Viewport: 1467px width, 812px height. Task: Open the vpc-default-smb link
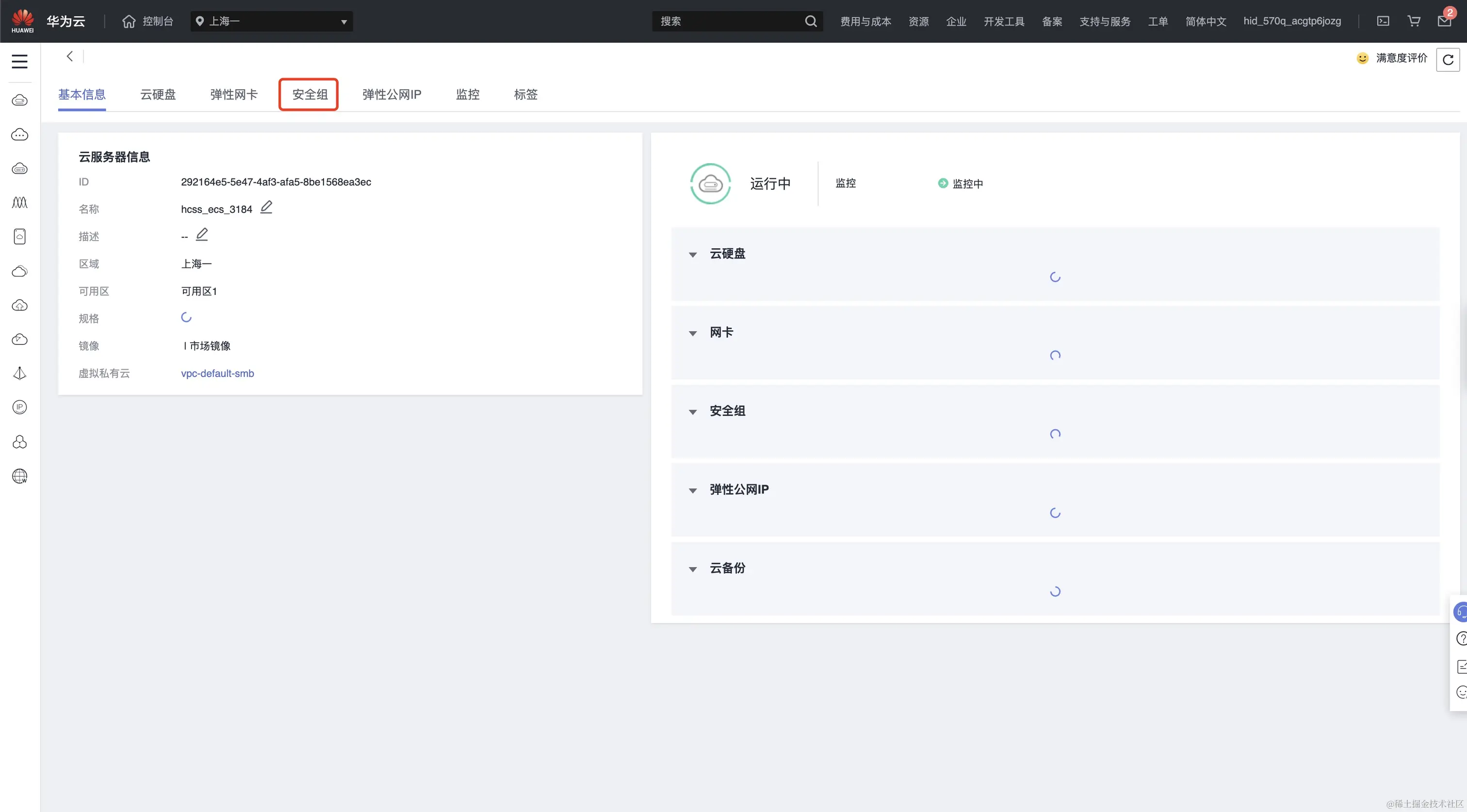pyautogui.click(x=217, y=374)
